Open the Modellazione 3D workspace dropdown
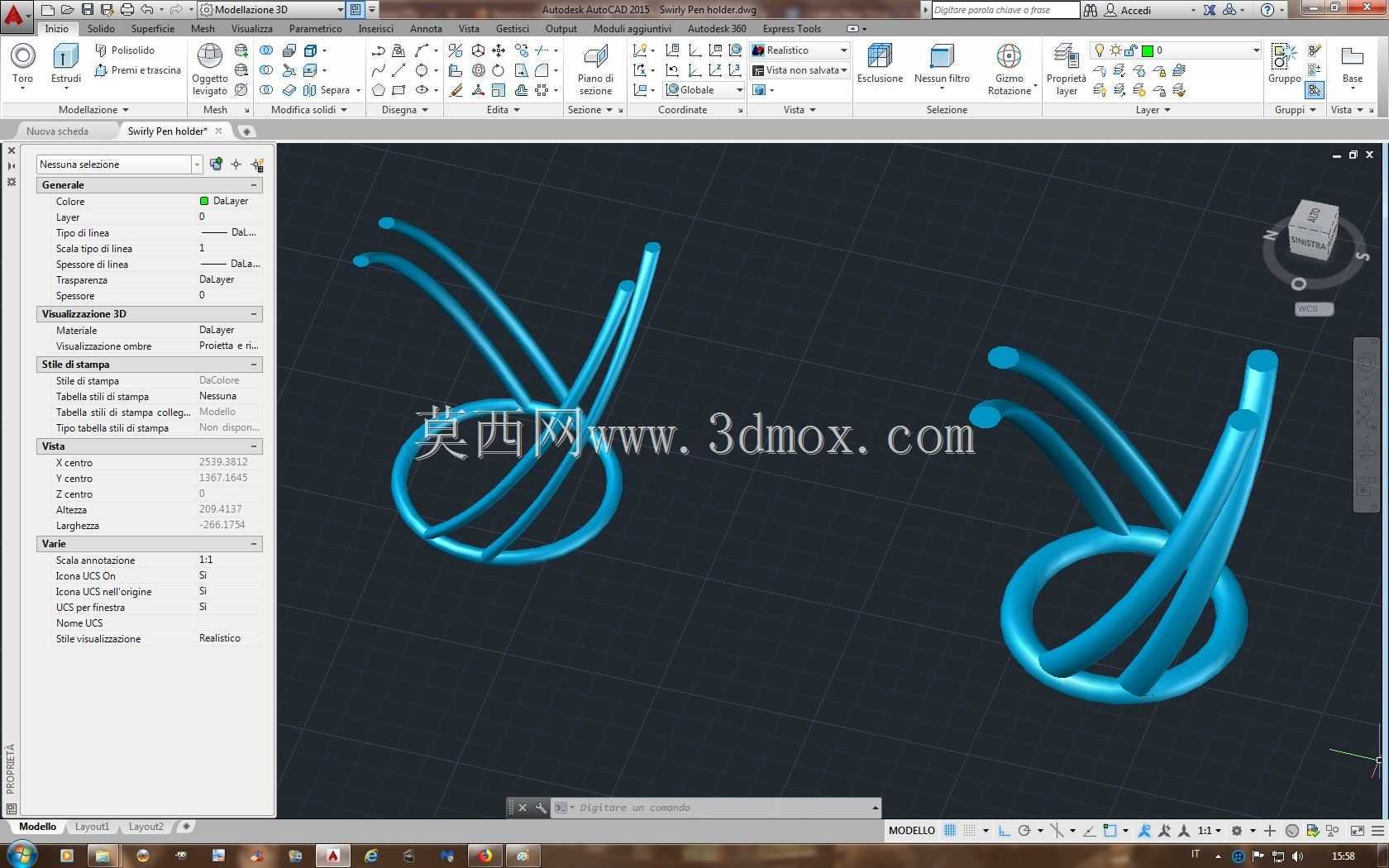The width and height of the screenshot is (1389, 868). [272, 10]
